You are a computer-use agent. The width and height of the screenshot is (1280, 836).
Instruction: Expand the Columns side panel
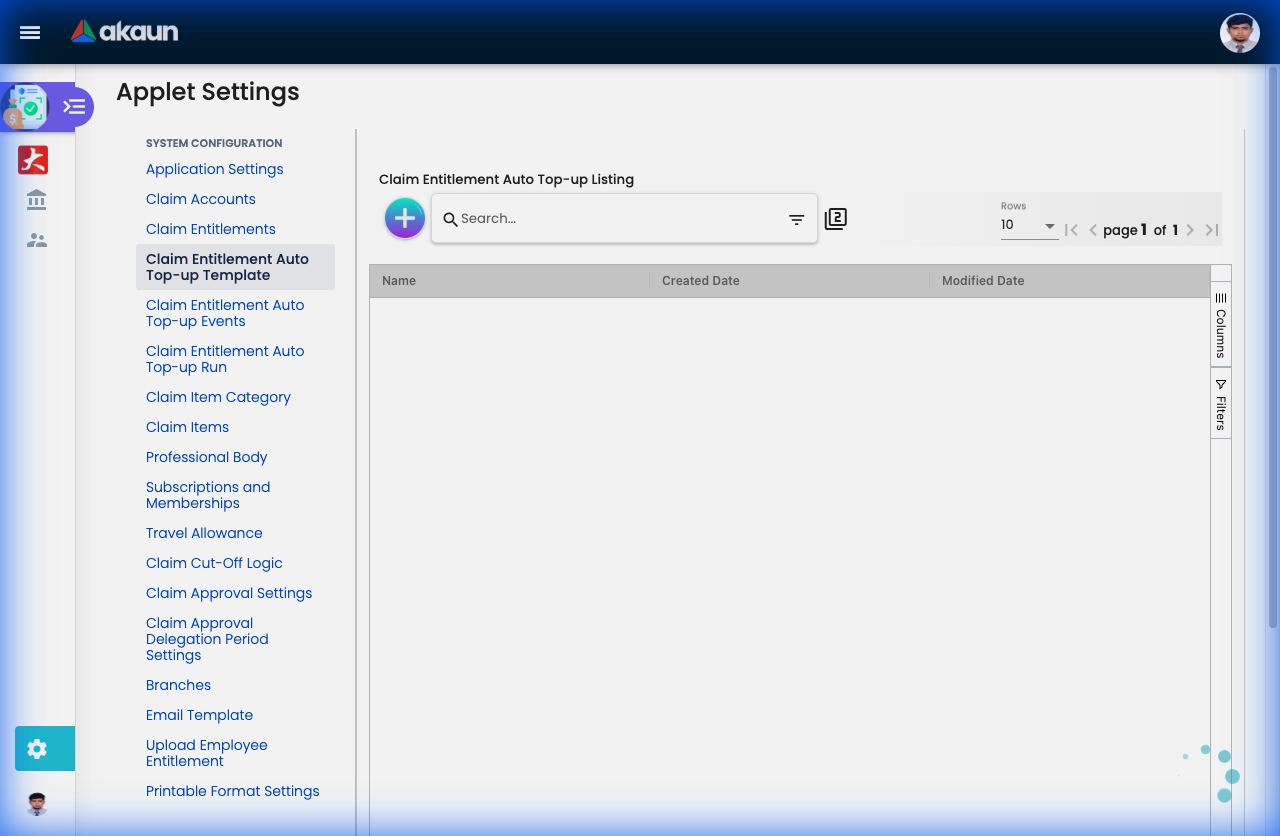point(1220,325)
